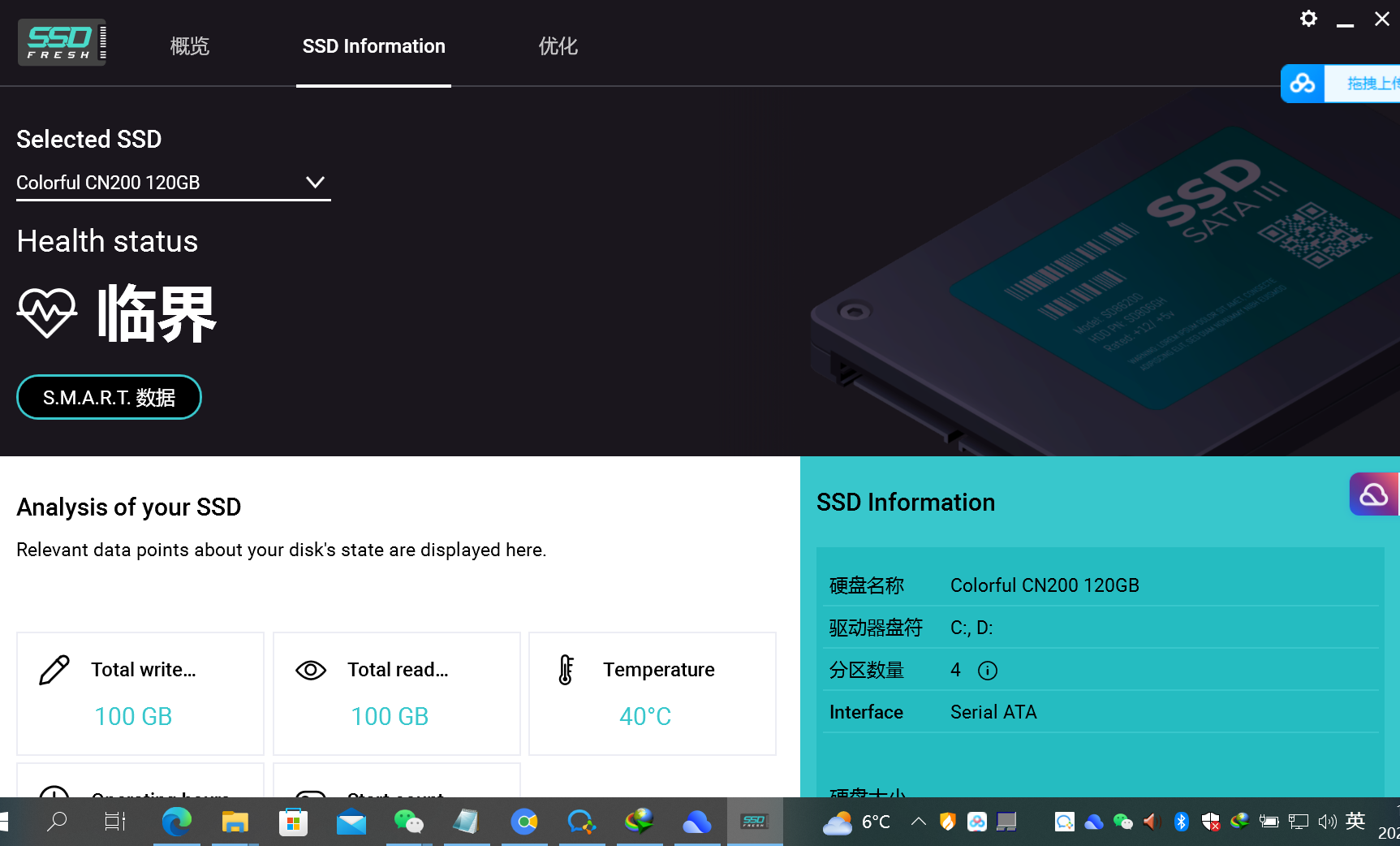Screen dimensions: 1400x846
Task: Expand hidden system tray icons
Action: [919, 822]
